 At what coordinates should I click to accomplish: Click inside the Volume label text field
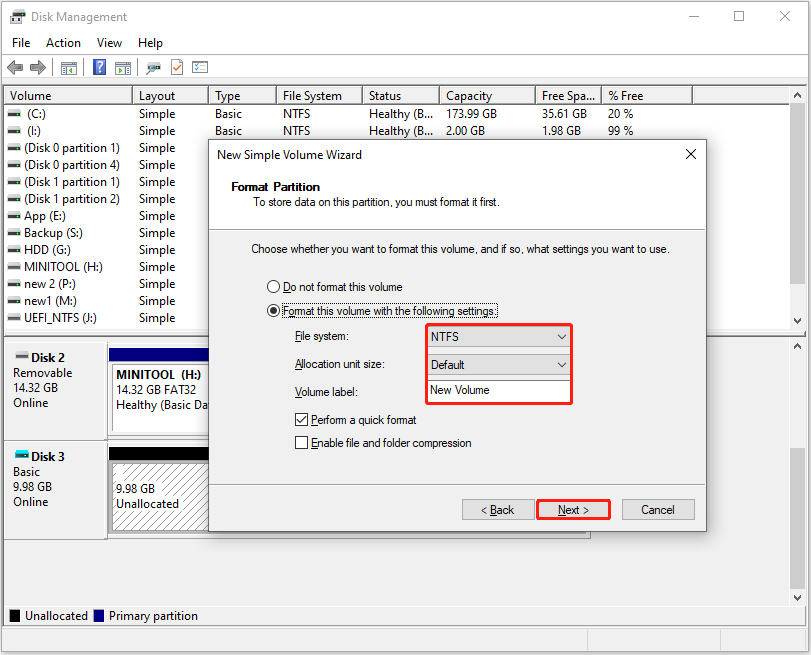[x=497, y=391]
